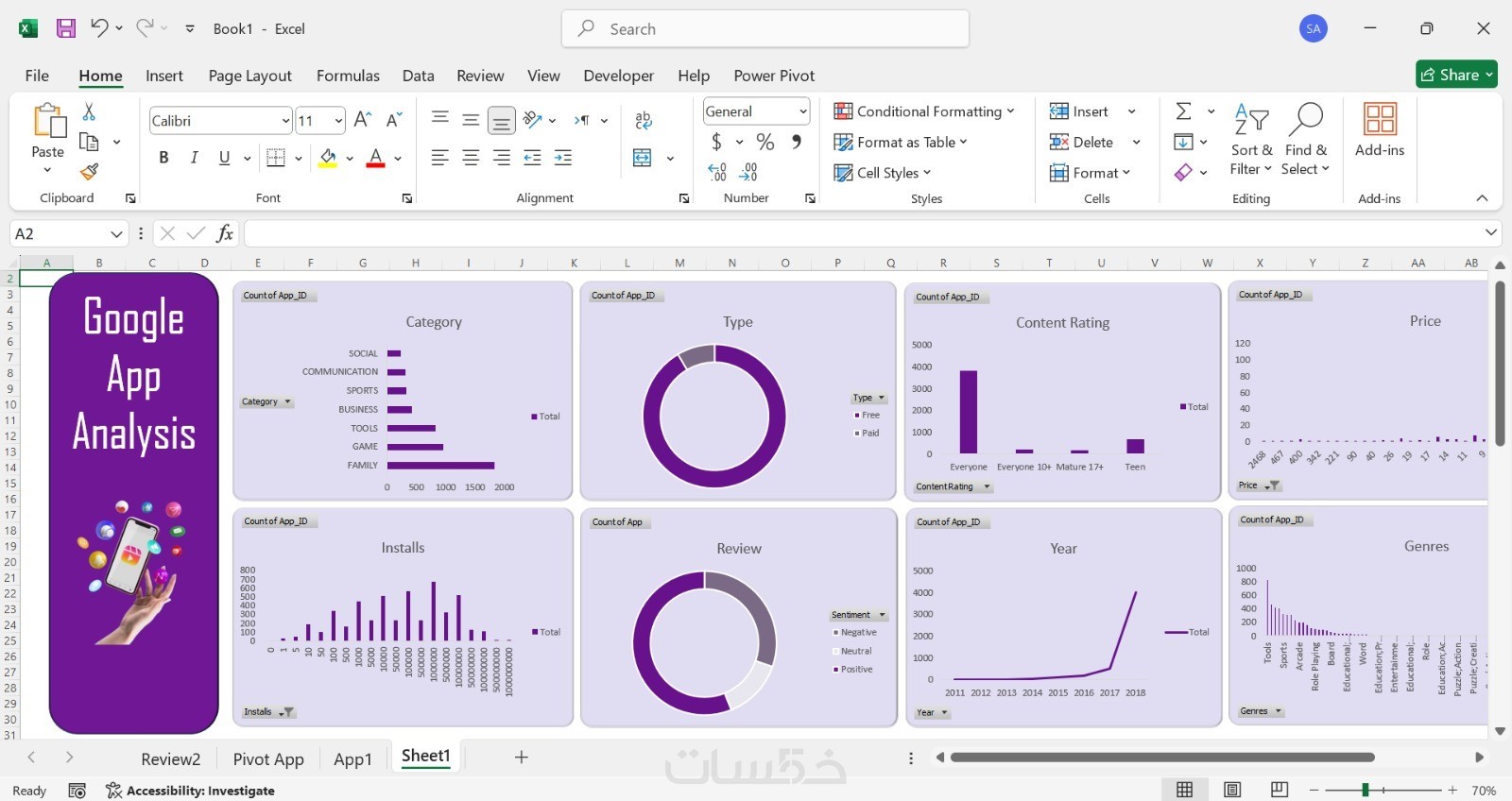Toggle Underline formatting
1512x801 pixels.
click(224, 158)
